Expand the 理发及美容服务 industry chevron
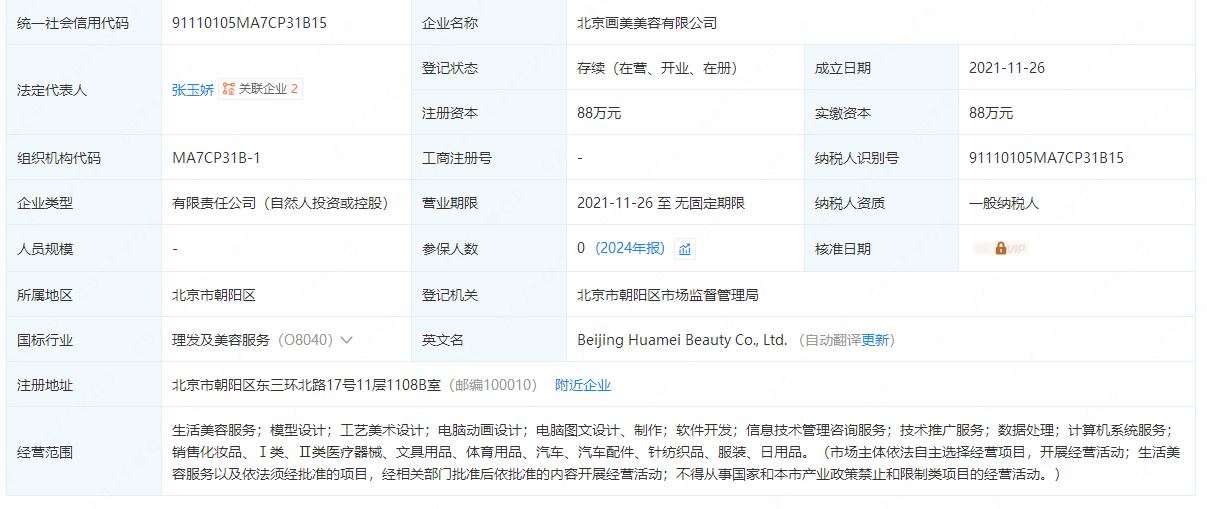1207x509 pixels. tap(347, 340)
